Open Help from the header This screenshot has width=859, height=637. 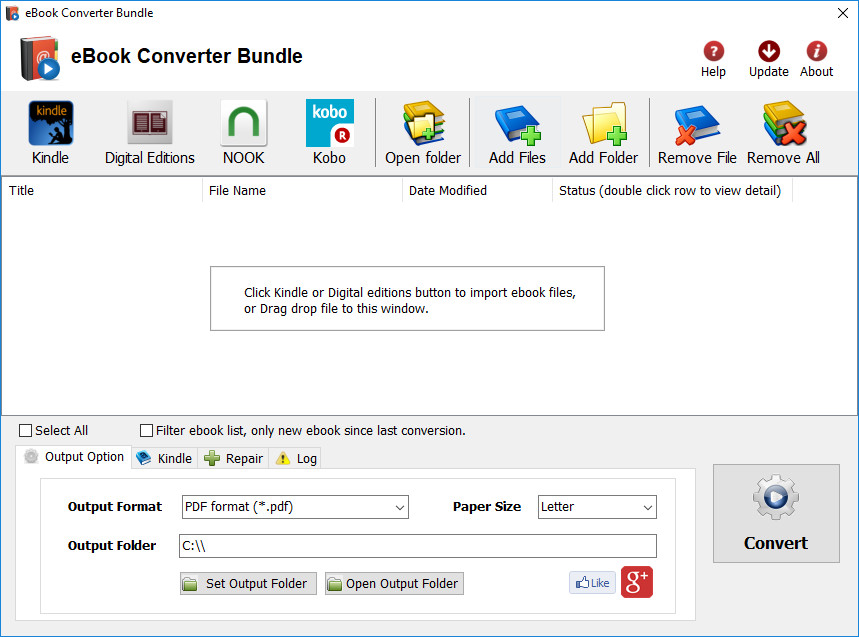point(713,59)
